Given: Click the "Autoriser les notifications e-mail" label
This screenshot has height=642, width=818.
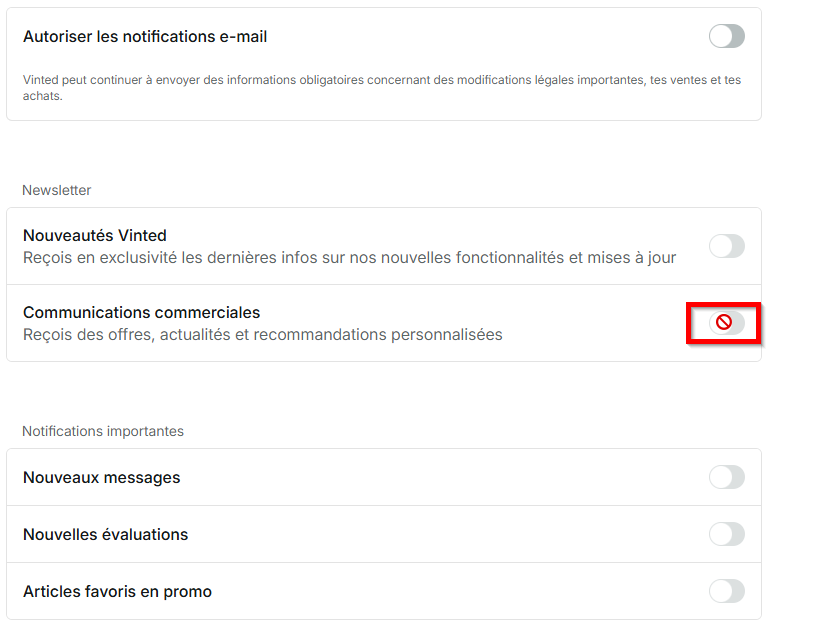Looking at the screenshot, I should tap(145, 37).
